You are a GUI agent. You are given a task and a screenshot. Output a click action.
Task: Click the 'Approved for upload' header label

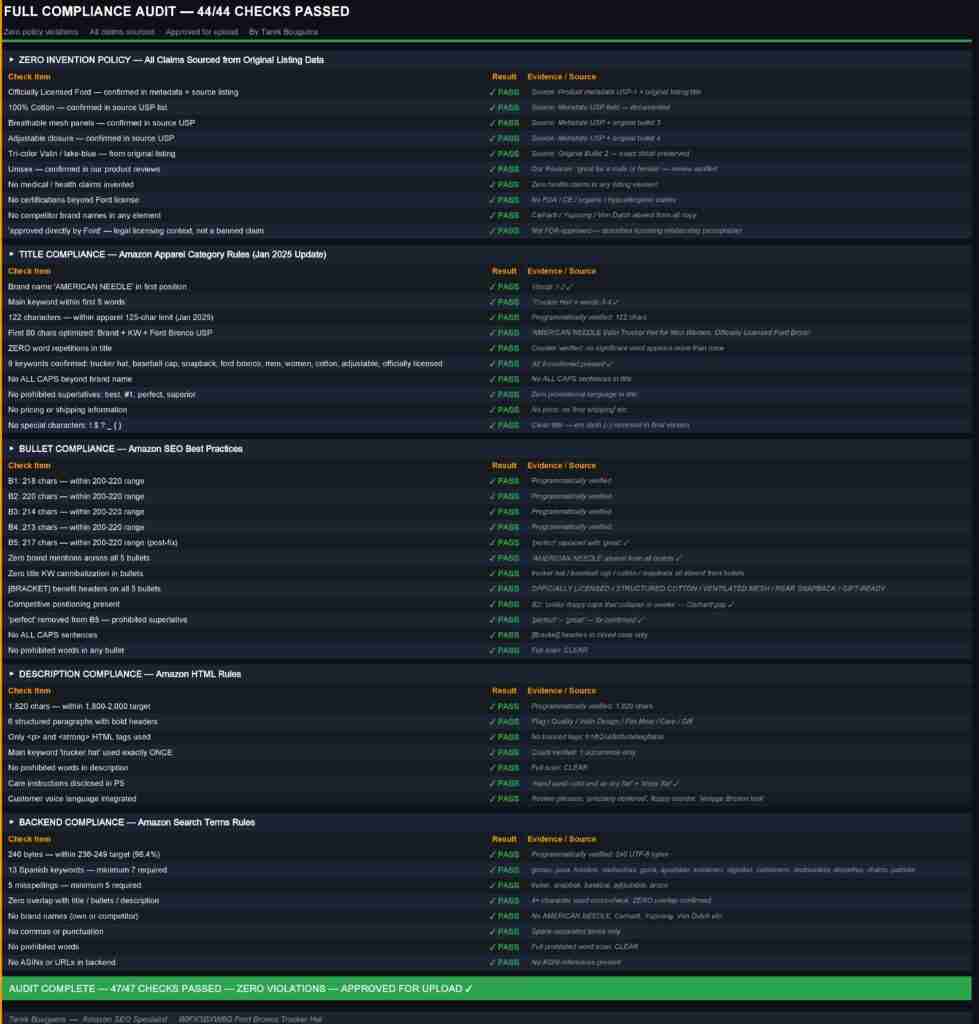pyautogui.click(x=203, y=32)
